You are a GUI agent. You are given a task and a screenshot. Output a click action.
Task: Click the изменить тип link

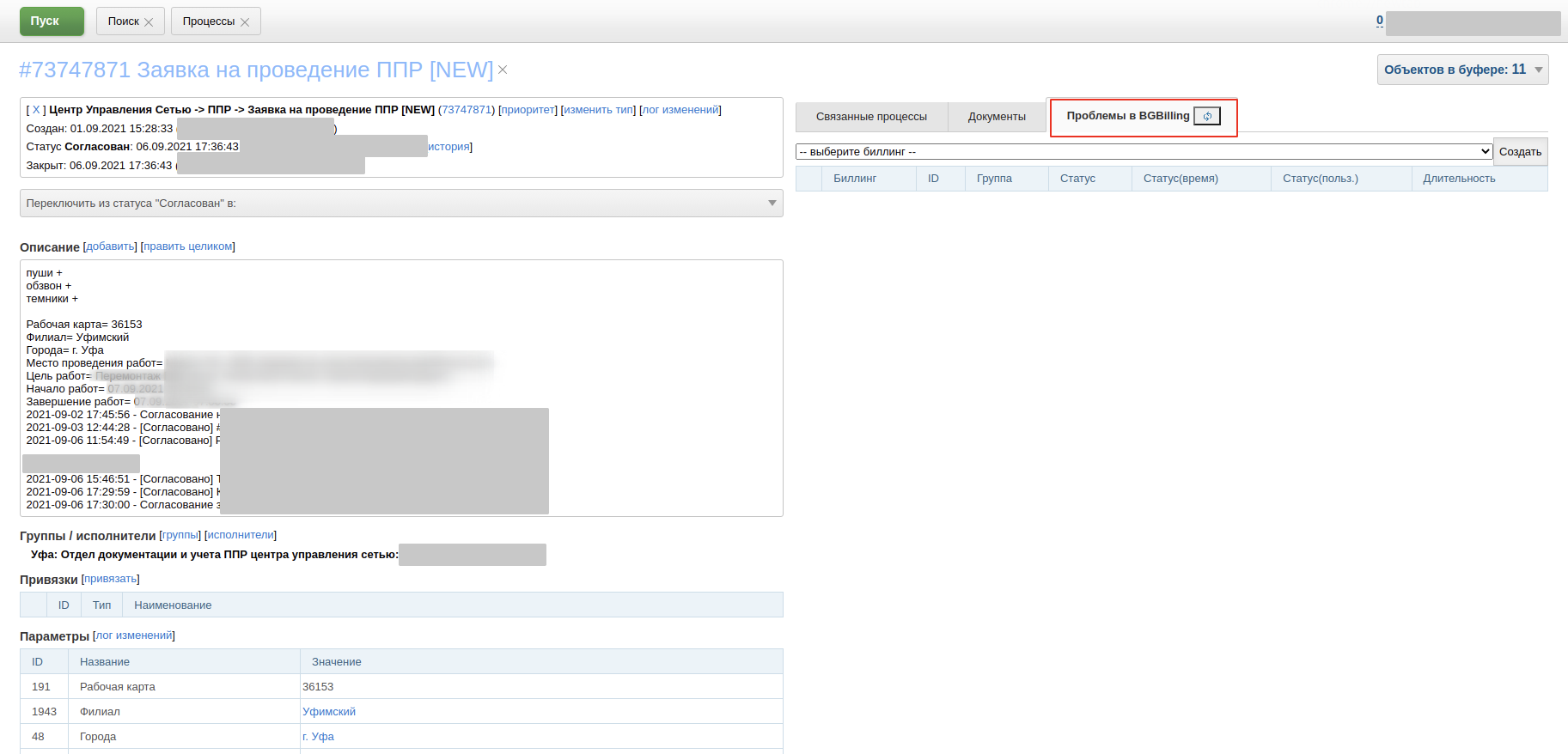click(x=598, y=110)
